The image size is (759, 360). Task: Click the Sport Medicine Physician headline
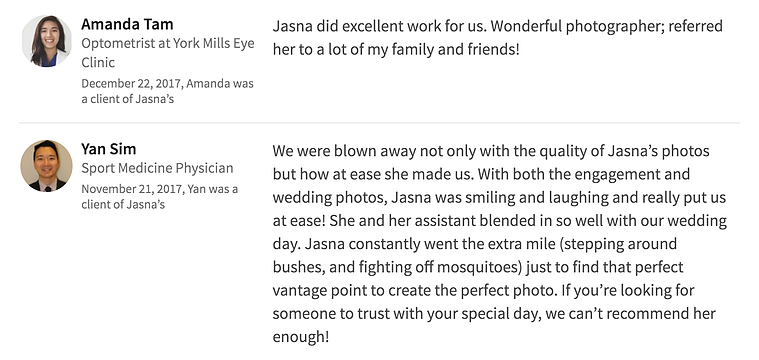coord(157,168)
